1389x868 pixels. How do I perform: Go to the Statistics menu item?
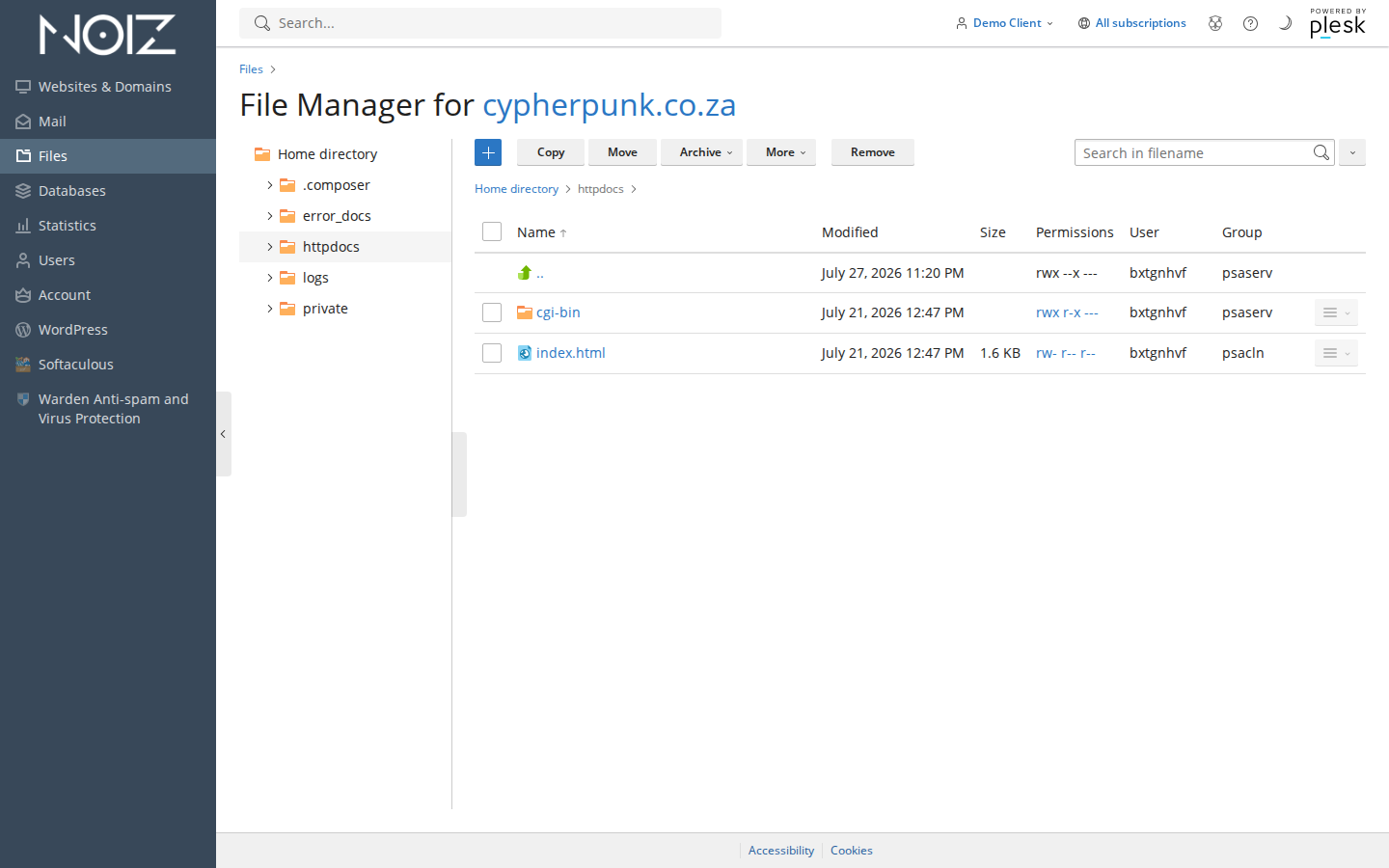[x=108, y=226]
